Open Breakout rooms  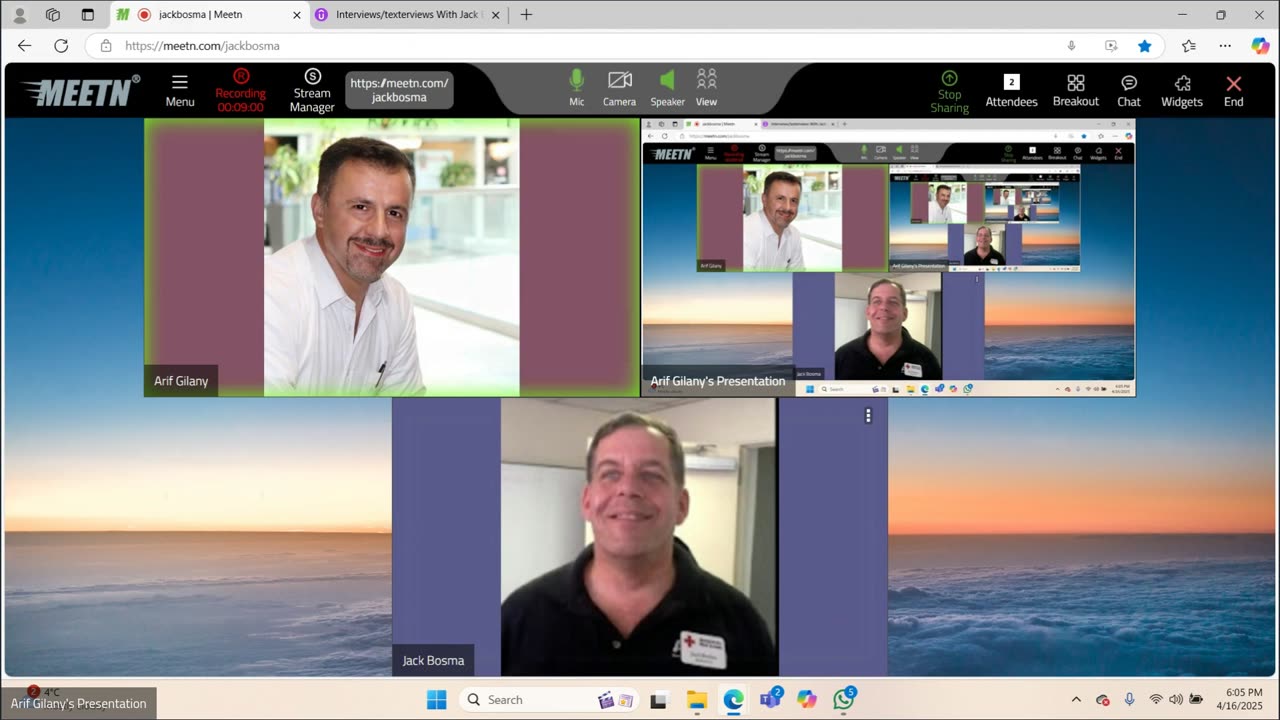[1076, 89]
